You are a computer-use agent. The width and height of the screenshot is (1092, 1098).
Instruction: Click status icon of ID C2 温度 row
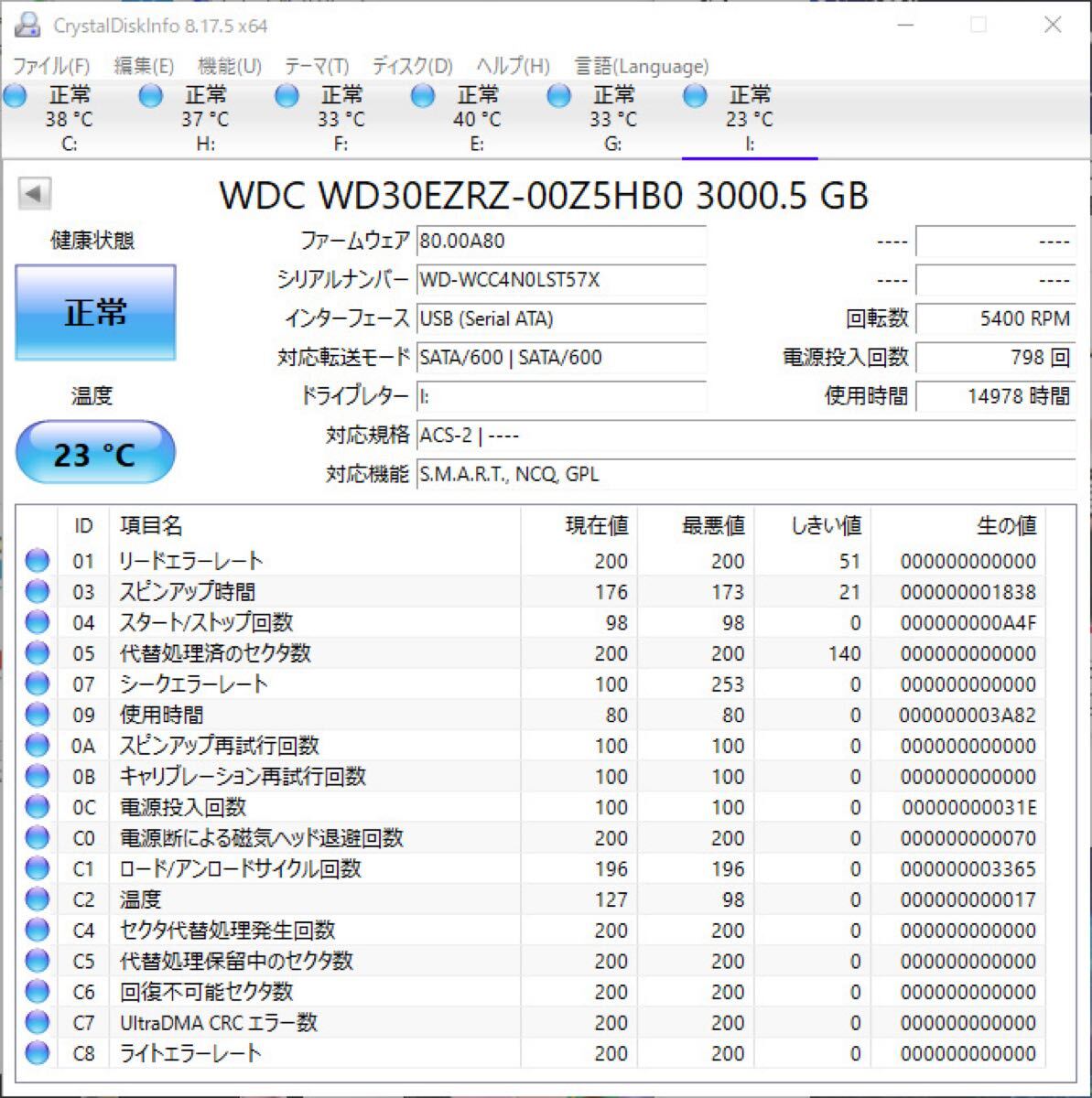click(x=38, y=899)
